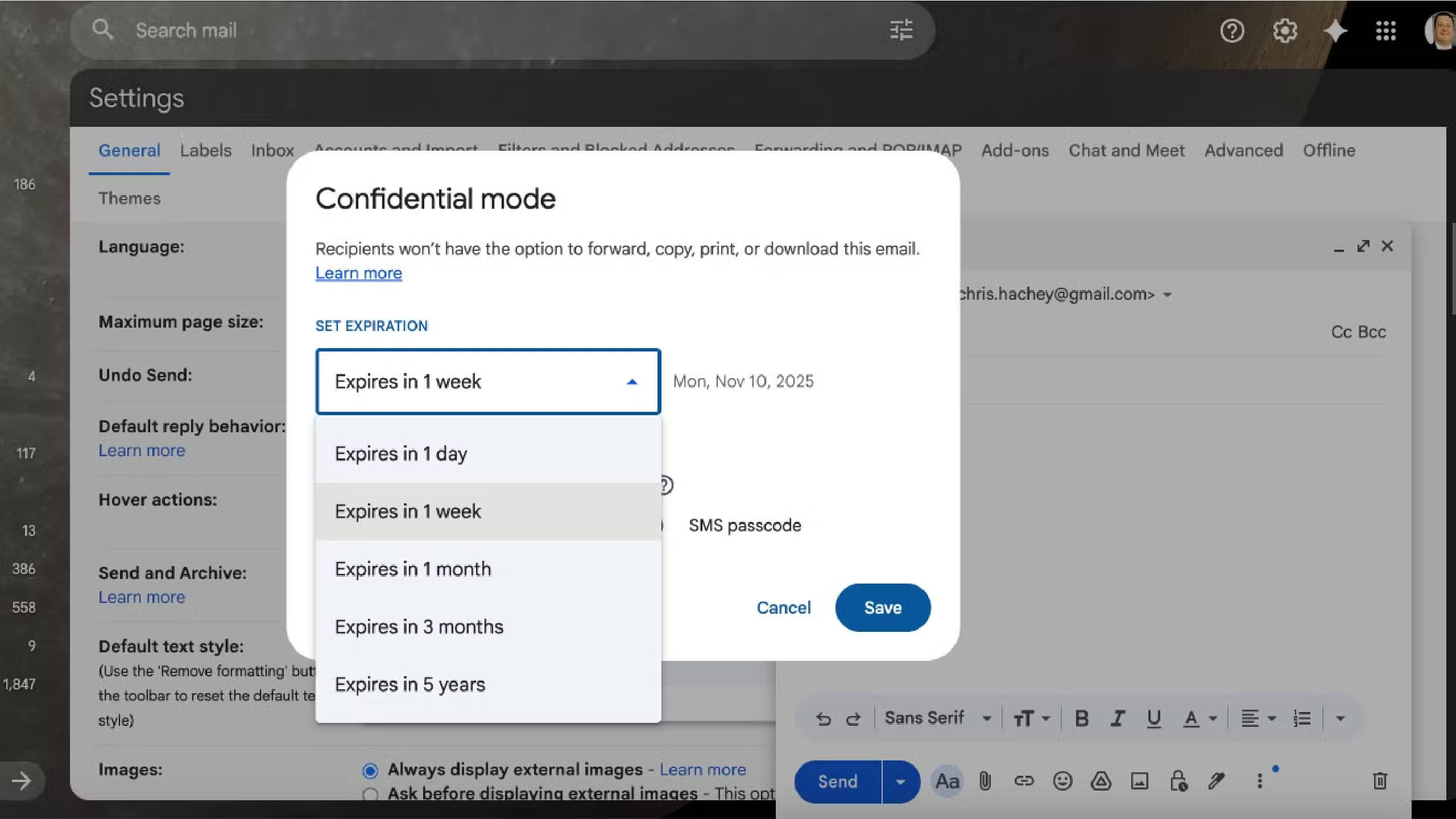Click the insert photo icon
Viewport: 1456px width, 819px height.
click(1139, 781)
